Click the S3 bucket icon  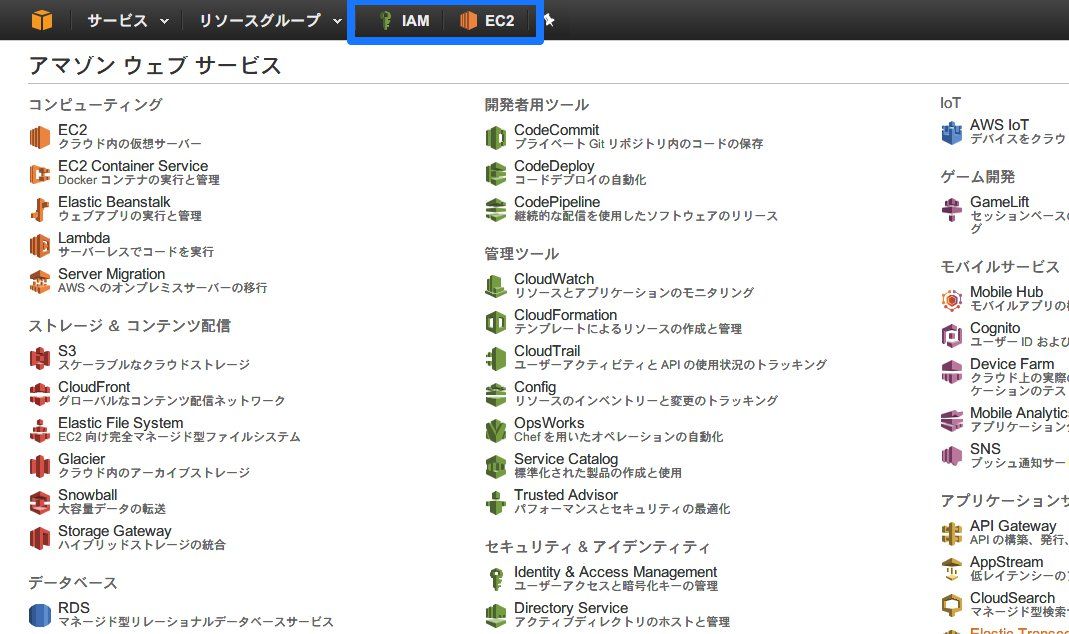click(x=40, y=358)
